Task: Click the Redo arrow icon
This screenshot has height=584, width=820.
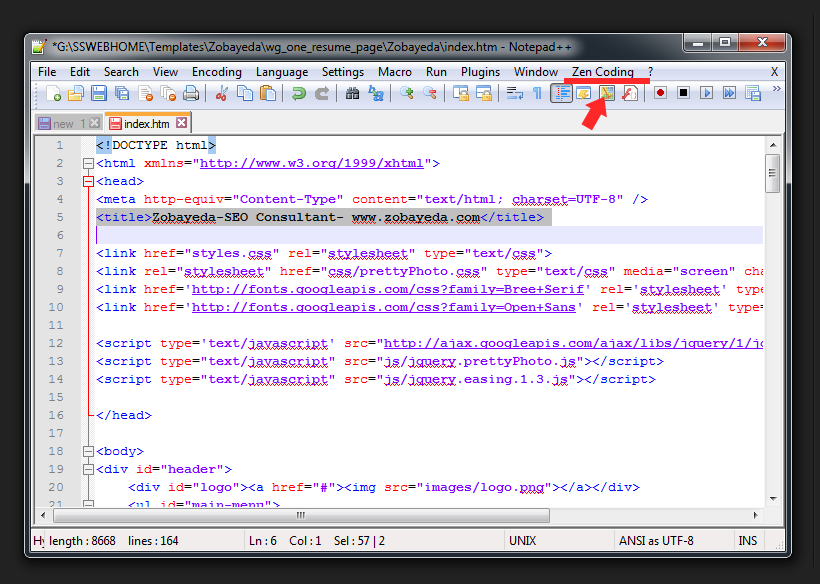Action: (322, 94)
